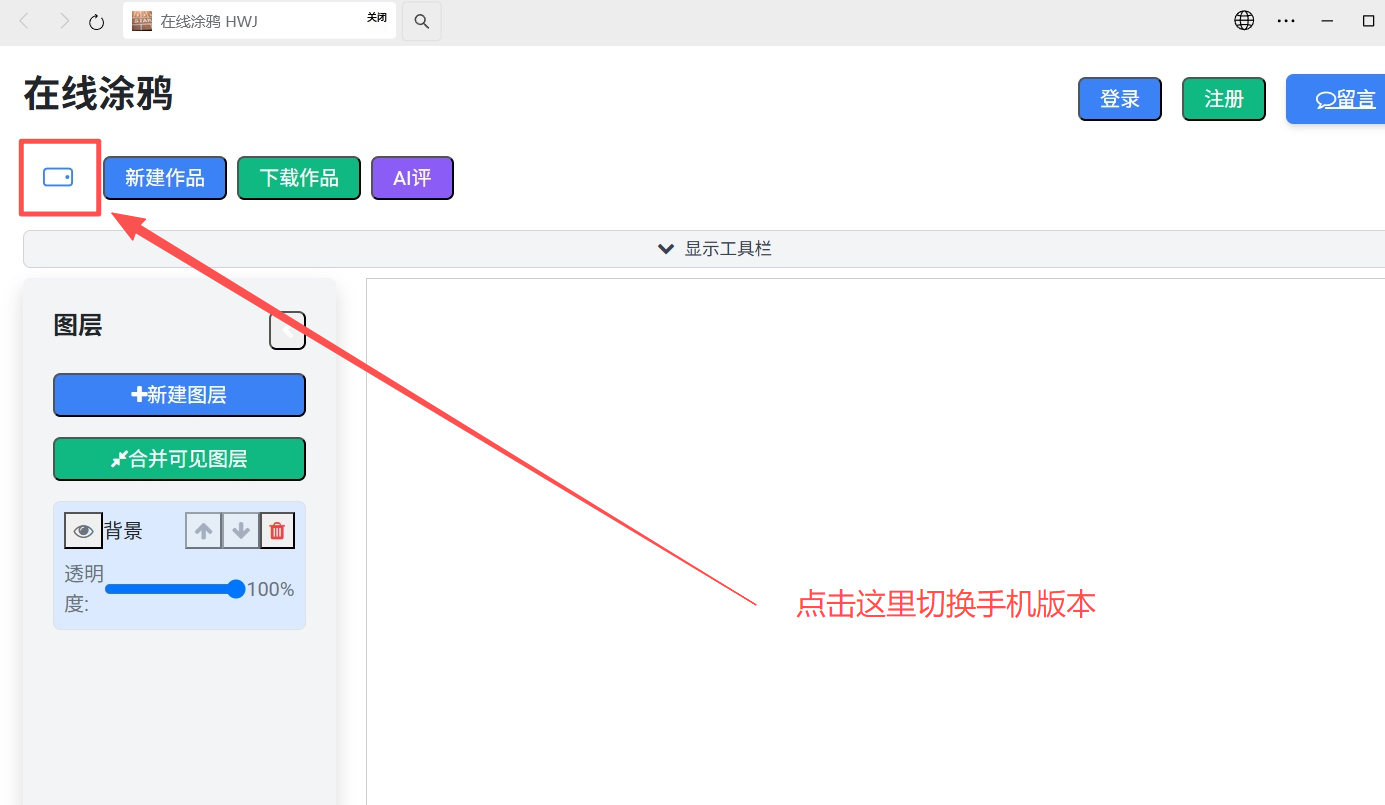The height and width of the screenshot is (805, 1385).
Task: Move the 背景 layer up
Action: pos(203,530)
